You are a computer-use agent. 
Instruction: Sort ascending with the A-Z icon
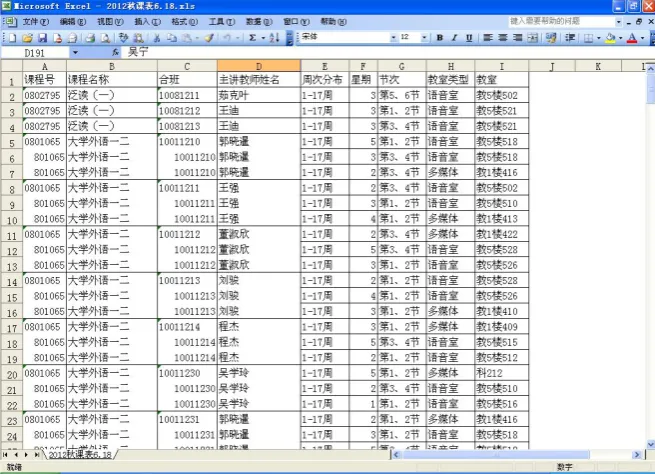pos(274,38)
